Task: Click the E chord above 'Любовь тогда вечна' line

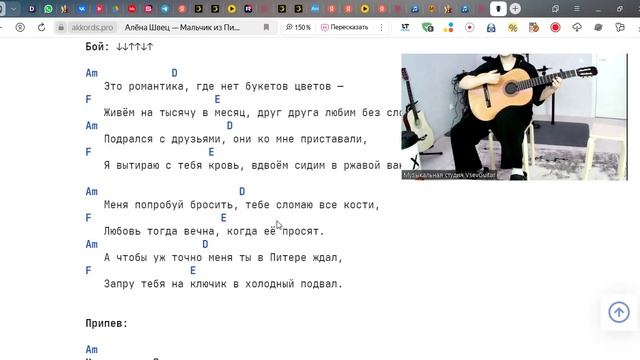Action: [223, 218]
